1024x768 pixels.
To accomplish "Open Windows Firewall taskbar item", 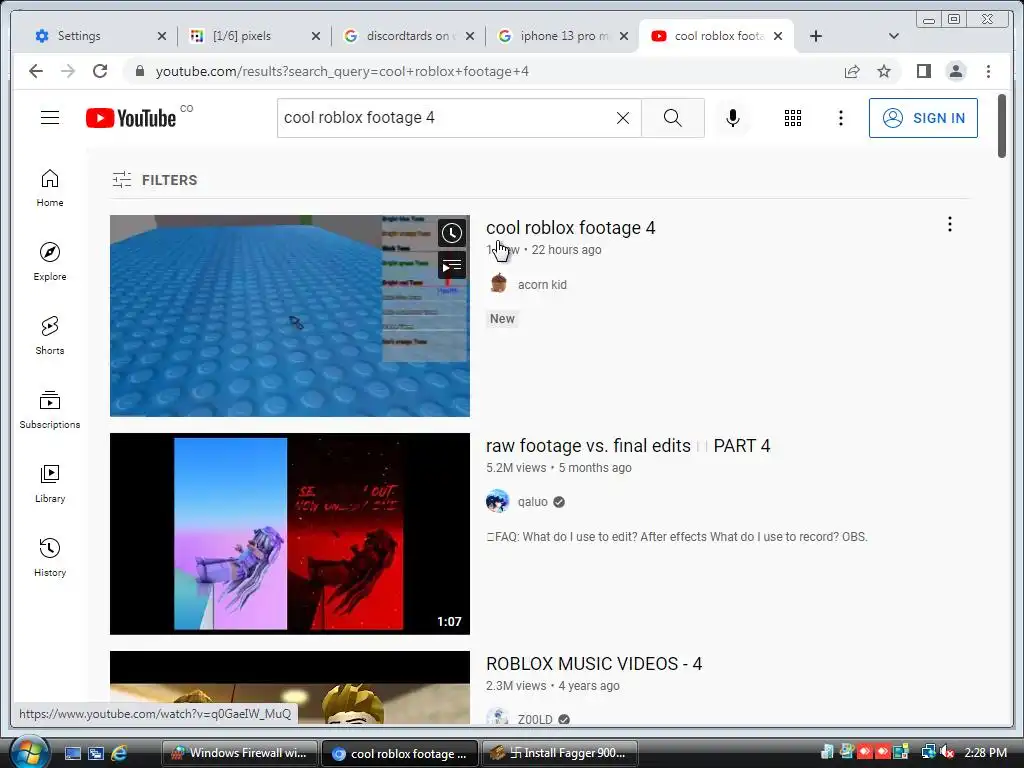I will pyautogui.click(x=239, y=753).
